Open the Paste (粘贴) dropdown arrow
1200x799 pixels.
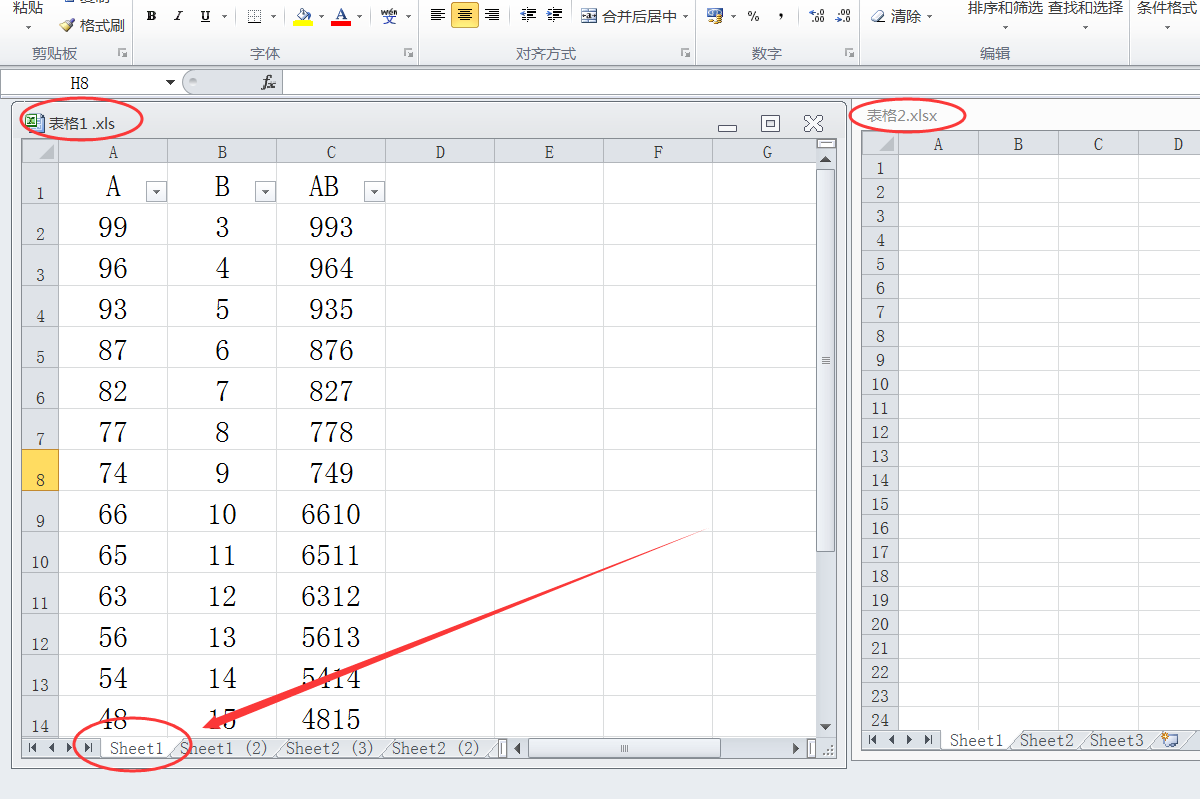(28, 27)
